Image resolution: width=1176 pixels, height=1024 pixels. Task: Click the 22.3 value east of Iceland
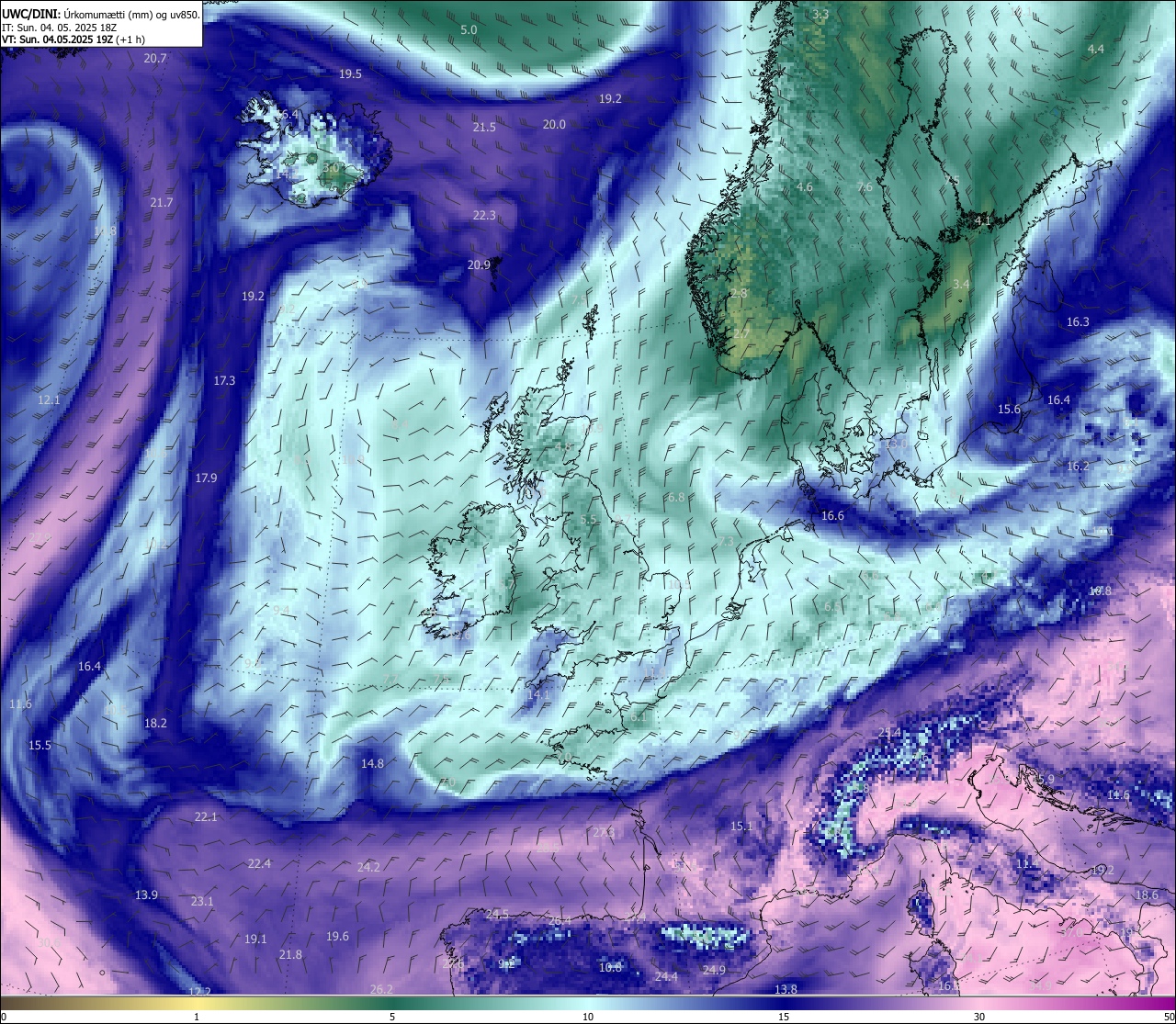point(484,215)
